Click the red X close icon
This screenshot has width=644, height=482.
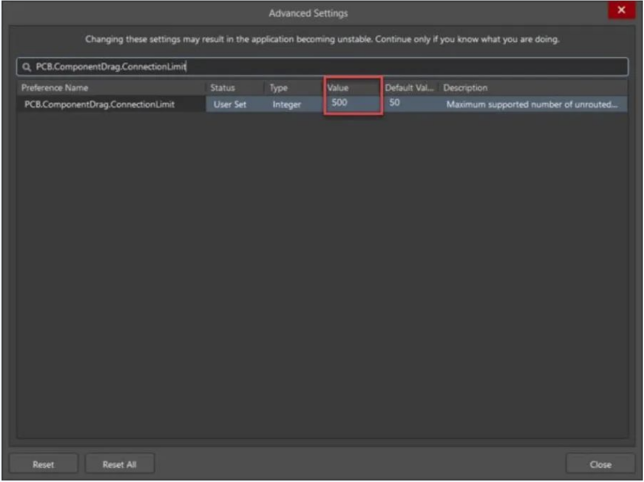coord(622,11)
